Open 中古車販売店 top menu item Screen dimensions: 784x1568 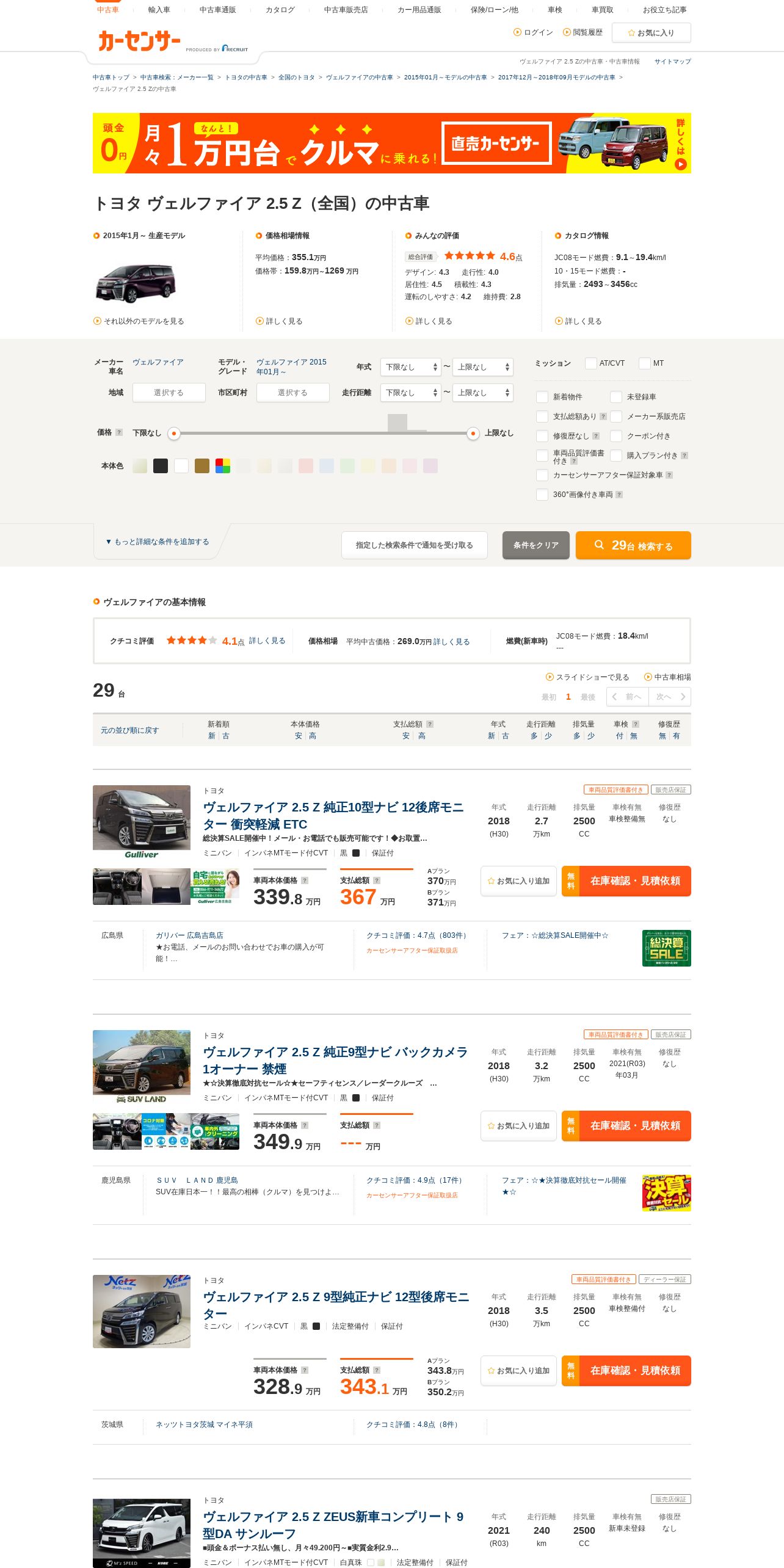[346, 10]
